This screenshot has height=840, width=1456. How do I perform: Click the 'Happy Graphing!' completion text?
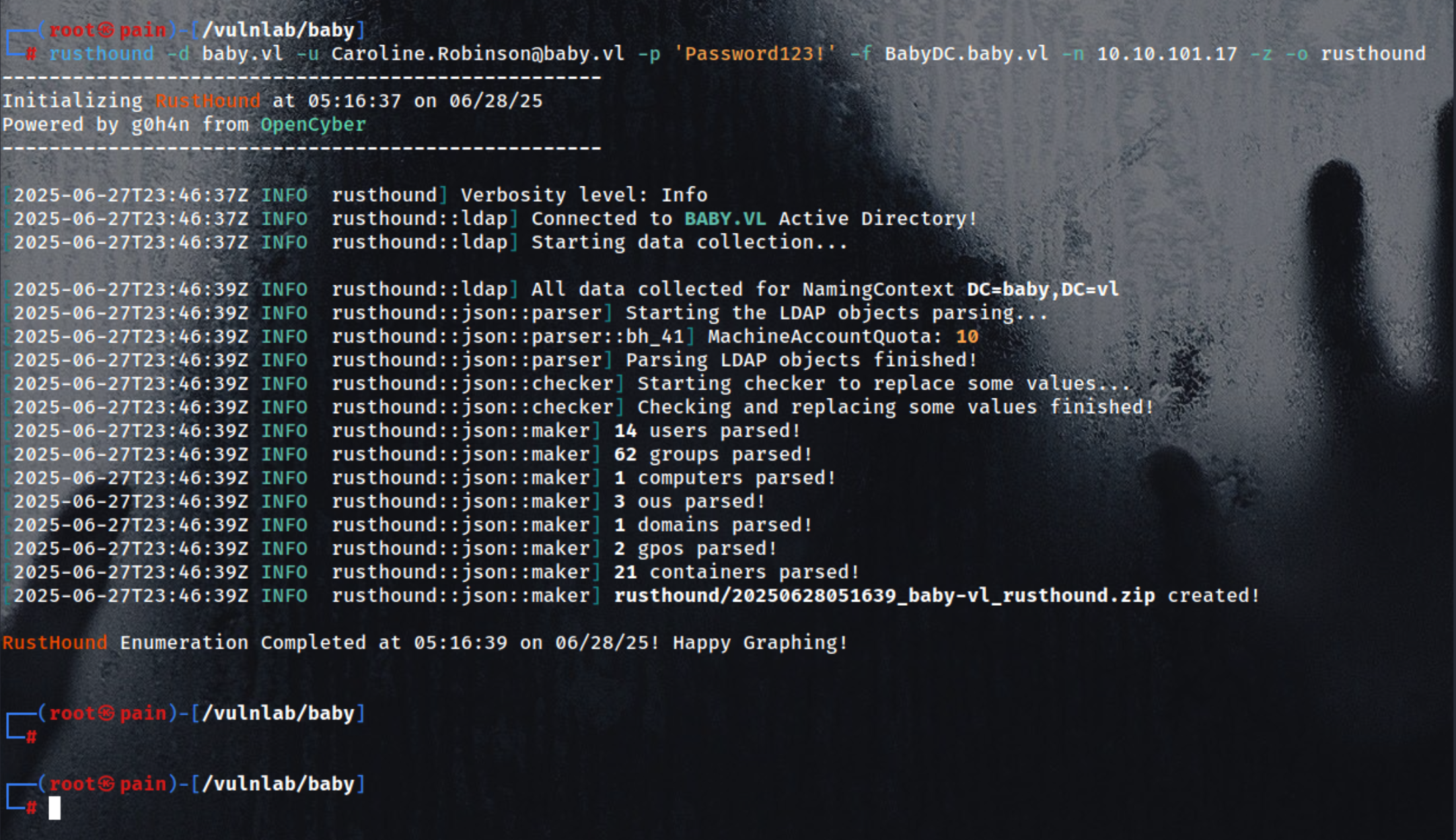tap(760, 643)
